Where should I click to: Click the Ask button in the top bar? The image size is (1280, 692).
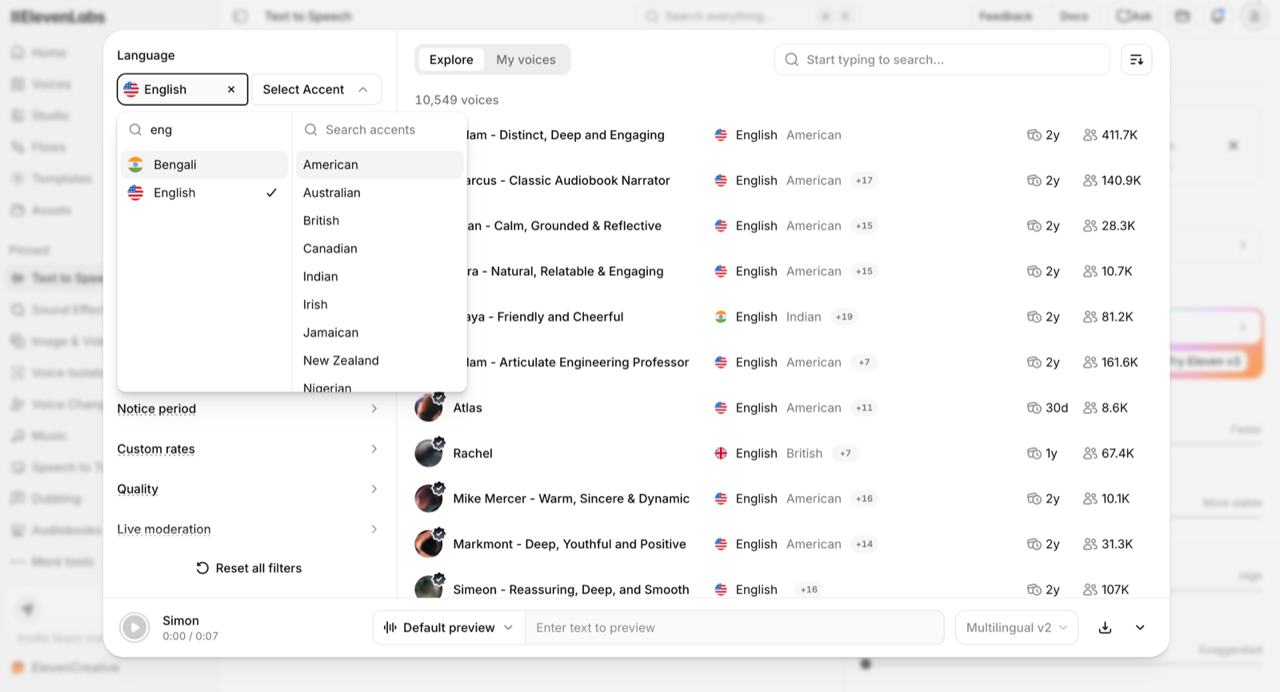click(x=1134, y=16)
